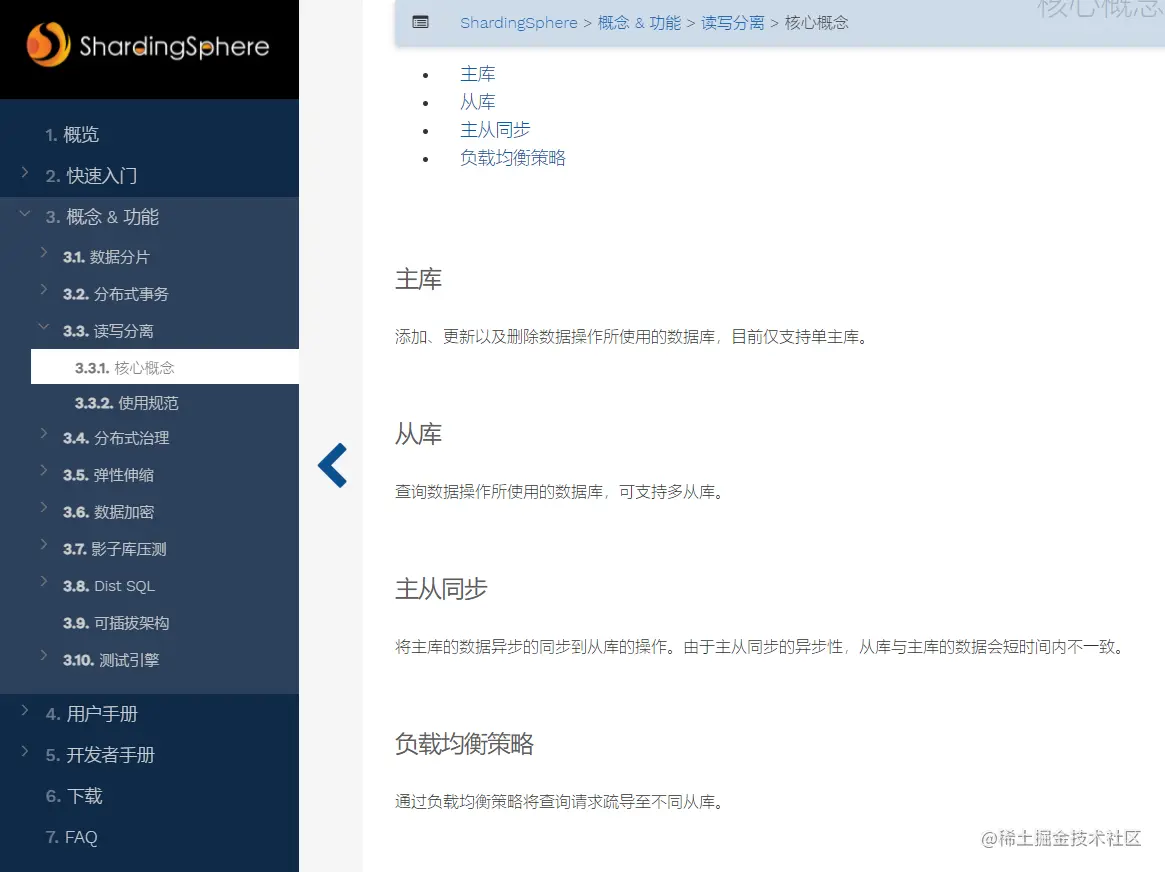The height and width of the screenshot is (872, 1165).
Task: Click the 从库 section heading
Action: click(418, 434)
